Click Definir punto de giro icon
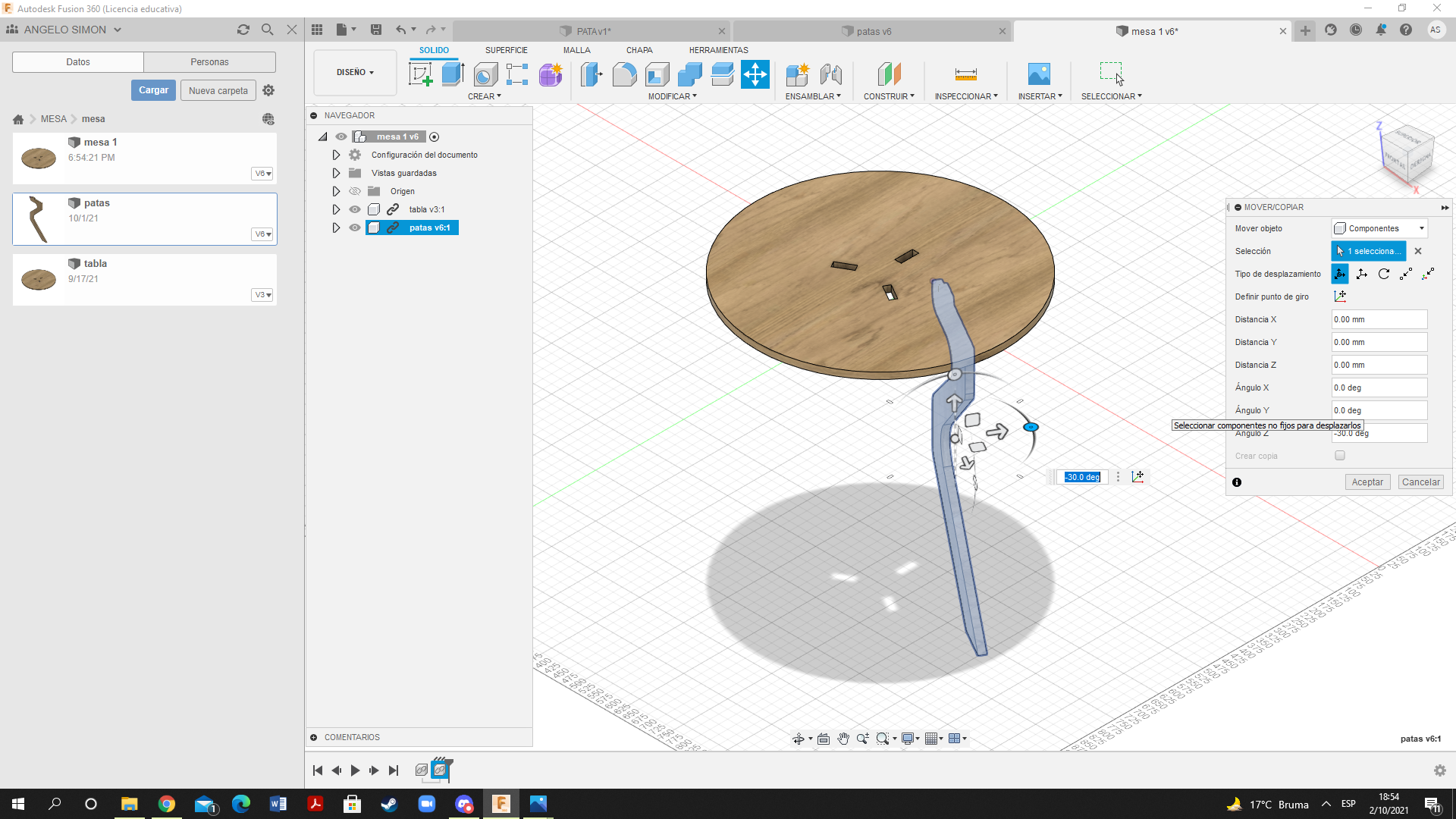This screenshot has width=1456, height=819. [1340, 297]
